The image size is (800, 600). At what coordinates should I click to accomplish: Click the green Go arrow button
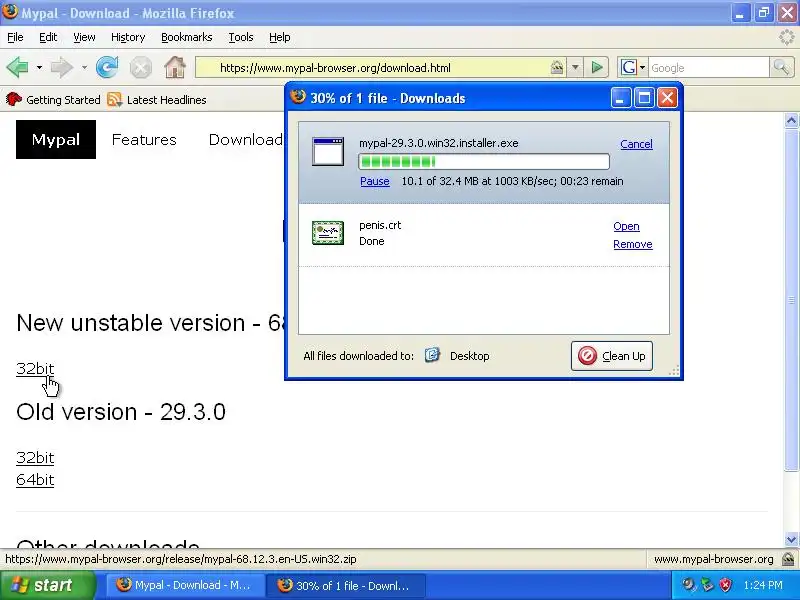[596, 67]
